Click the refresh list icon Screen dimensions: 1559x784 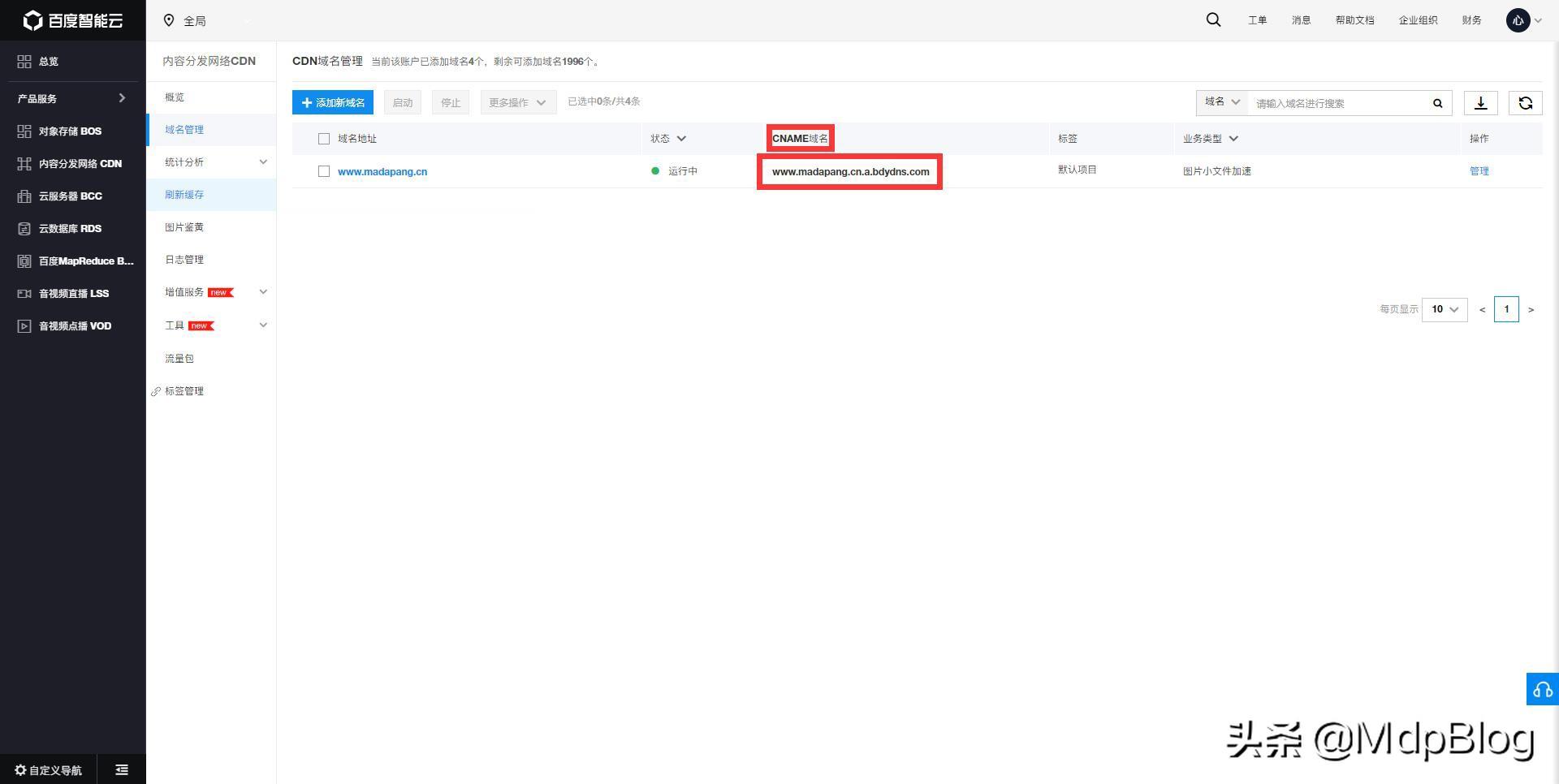[1525, 103]
